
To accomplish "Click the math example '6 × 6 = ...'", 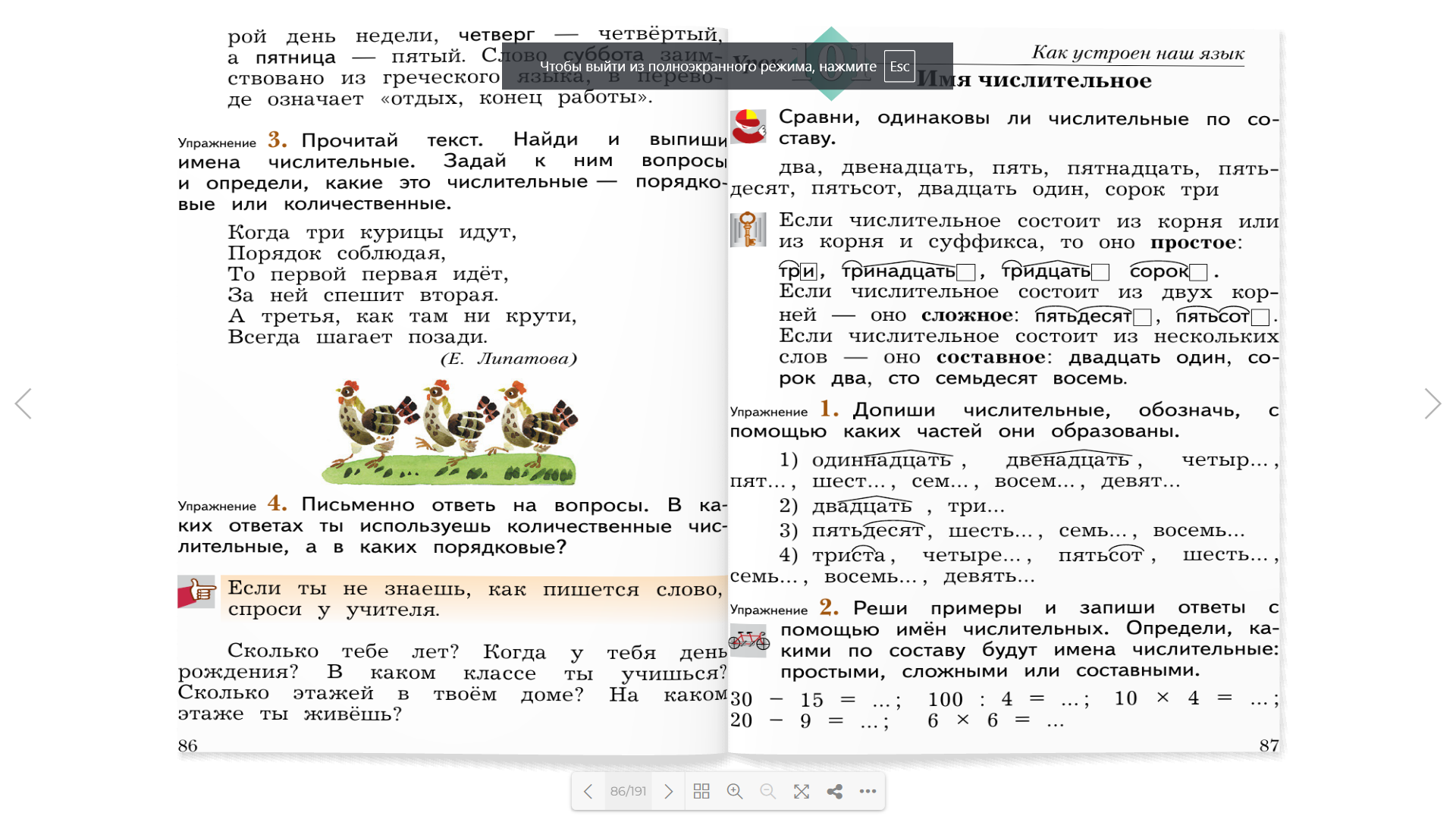I will (996, 720).
